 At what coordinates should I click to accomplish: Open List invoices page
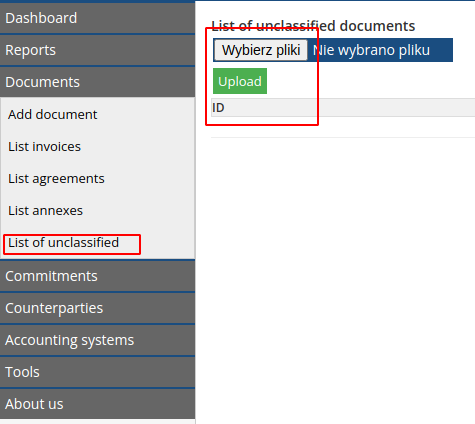tap(44, 146)
